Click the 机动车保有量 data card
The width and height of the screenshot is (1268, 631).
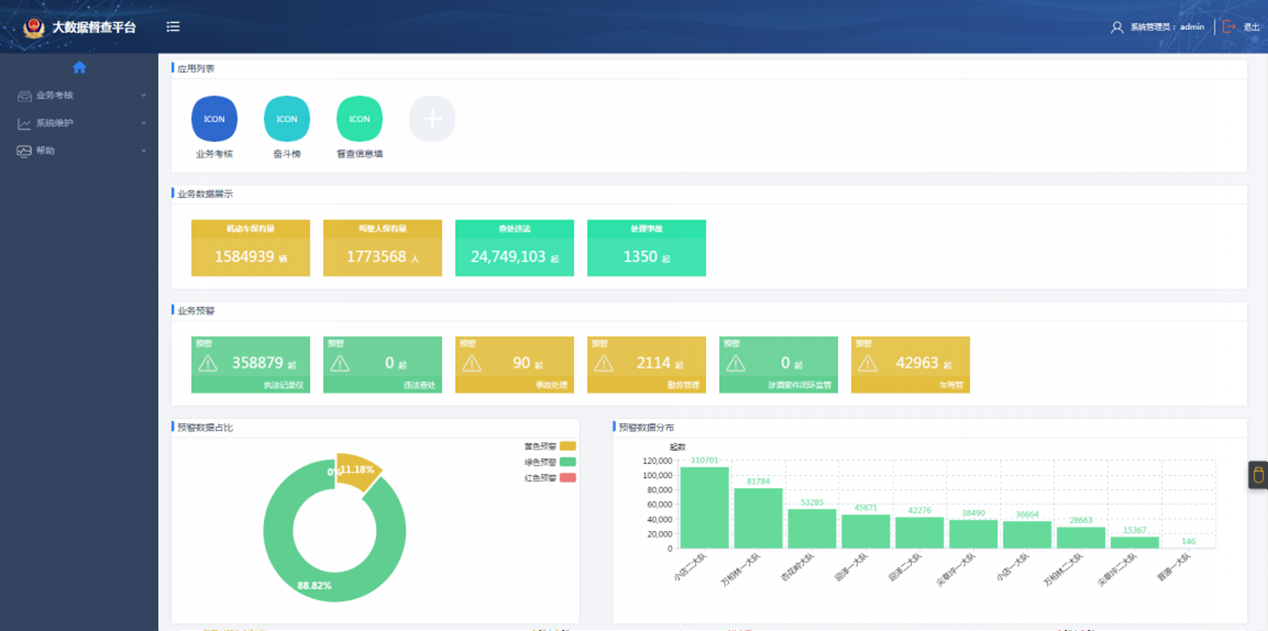pyautogui.click(x=250, y=248)
